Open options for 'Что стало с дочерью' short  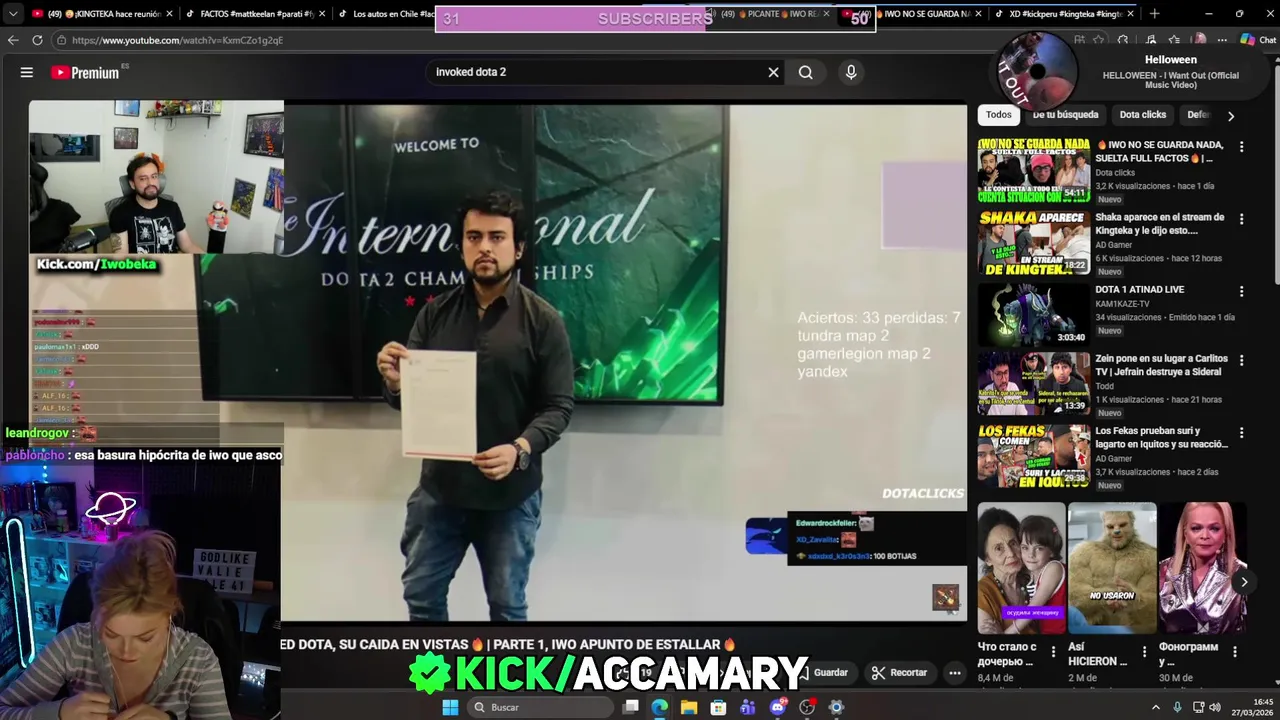pyautogui.click(x=1053, y=652)
